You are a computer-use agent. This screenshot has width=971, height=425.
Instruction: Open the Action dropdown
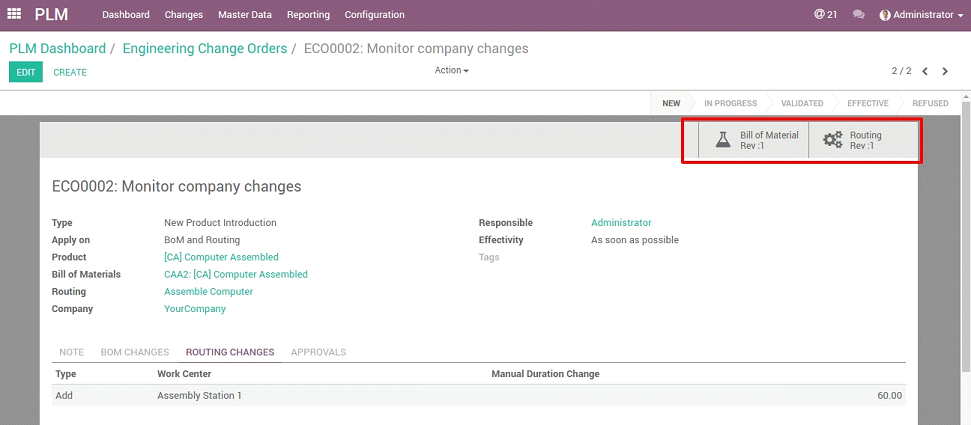point(451,71)
